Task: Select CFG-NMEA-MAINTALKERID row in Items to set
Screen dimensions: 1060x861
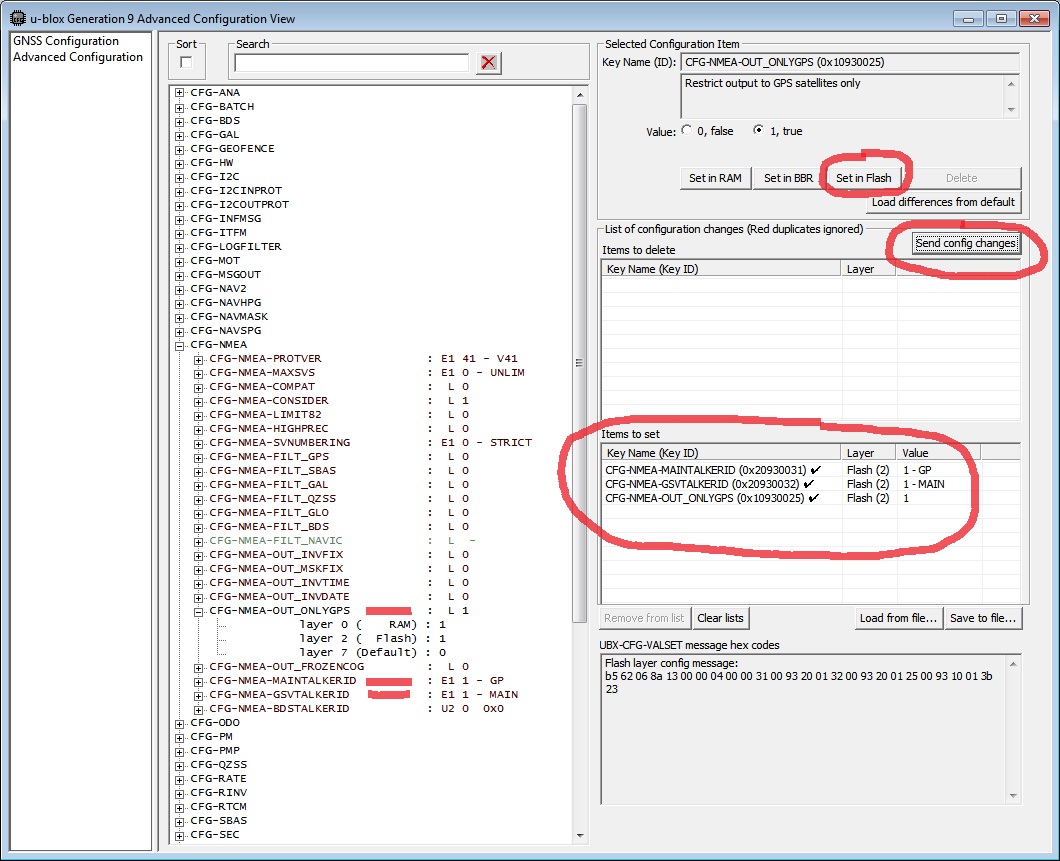Action: tap(705, 470)
